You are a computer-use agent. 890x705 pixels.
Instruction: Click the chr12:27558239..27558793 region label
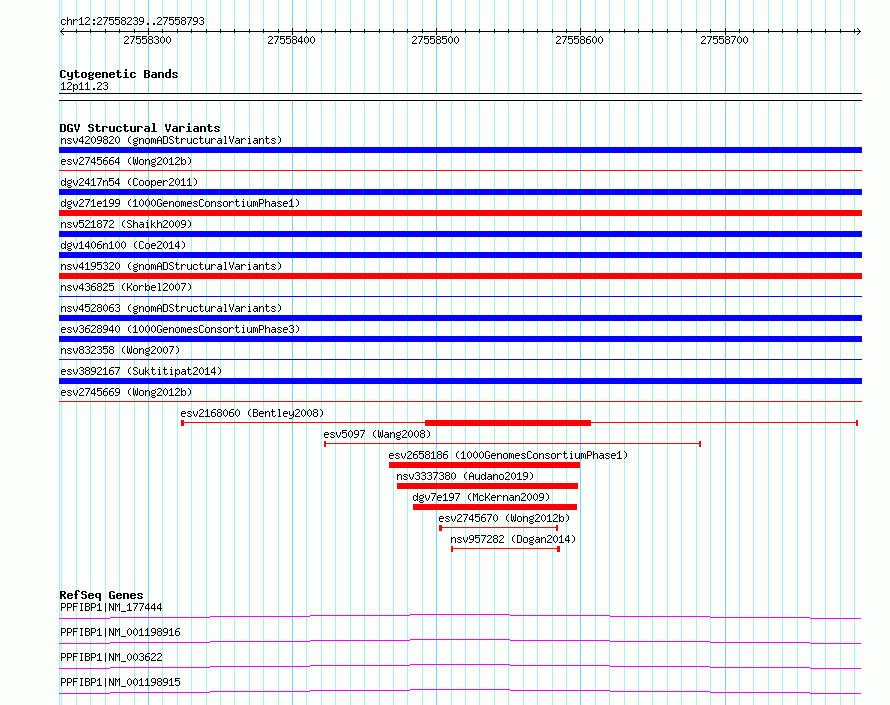[x=132, y=21]
